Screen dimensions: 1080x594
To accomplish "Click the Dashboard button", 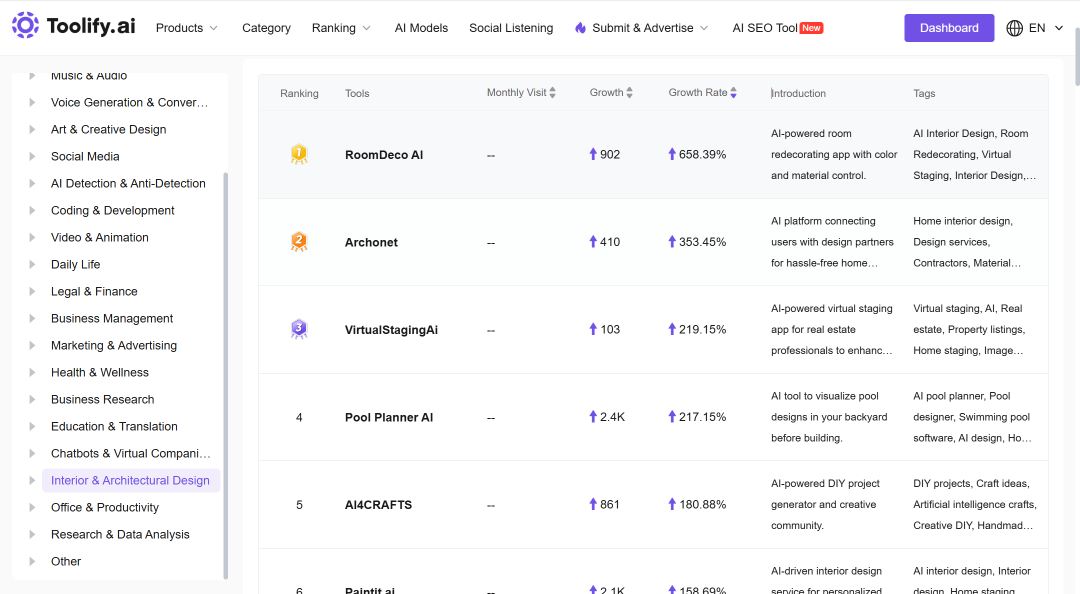I will [949, 28].
